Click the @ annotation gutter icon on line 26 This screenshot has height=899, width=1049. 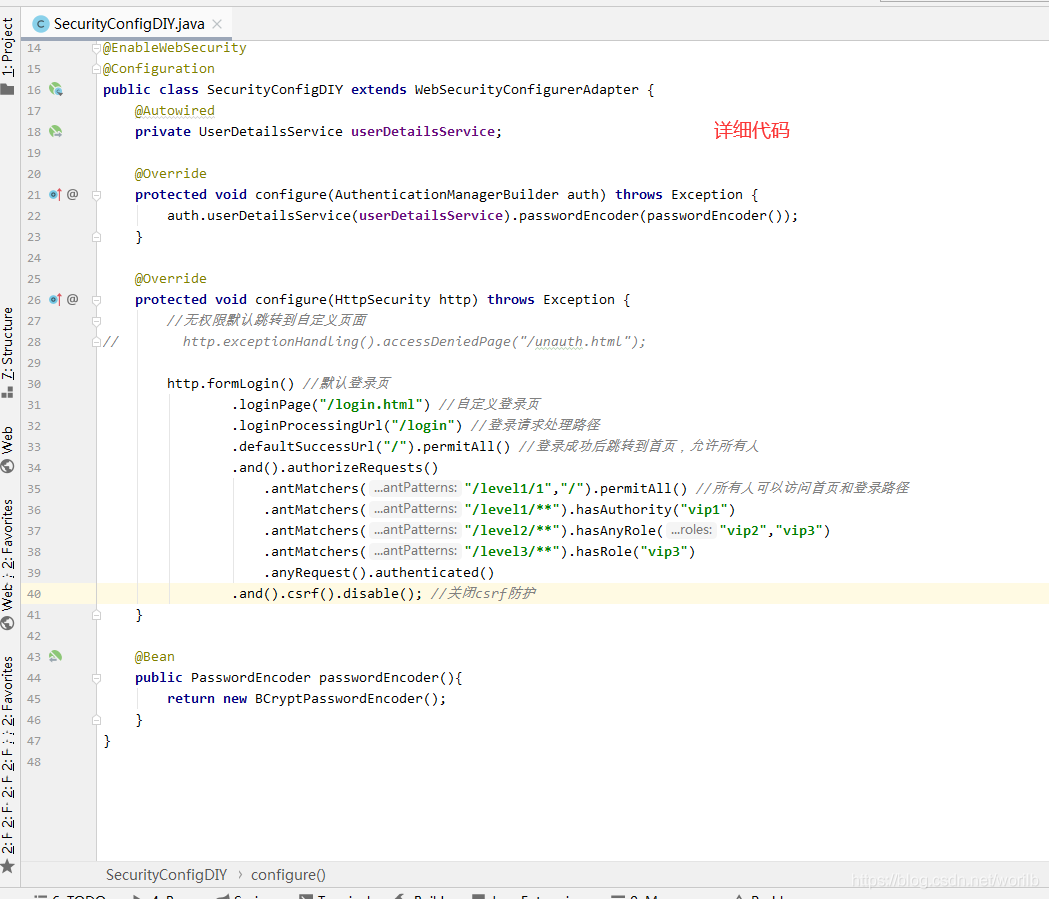click(72, 299)
